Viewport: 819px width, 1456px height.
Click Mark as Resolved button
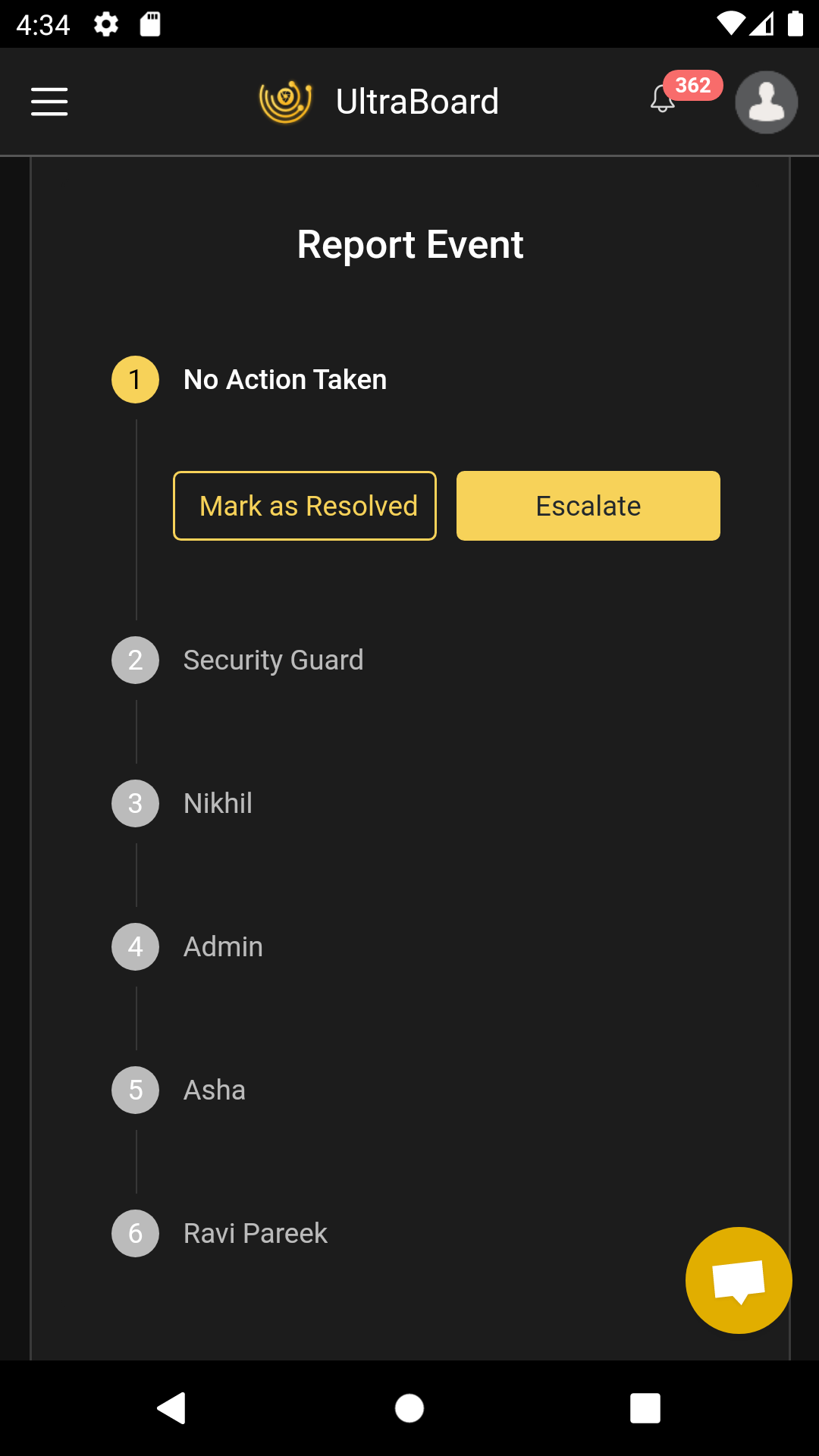tap(305, 506)
